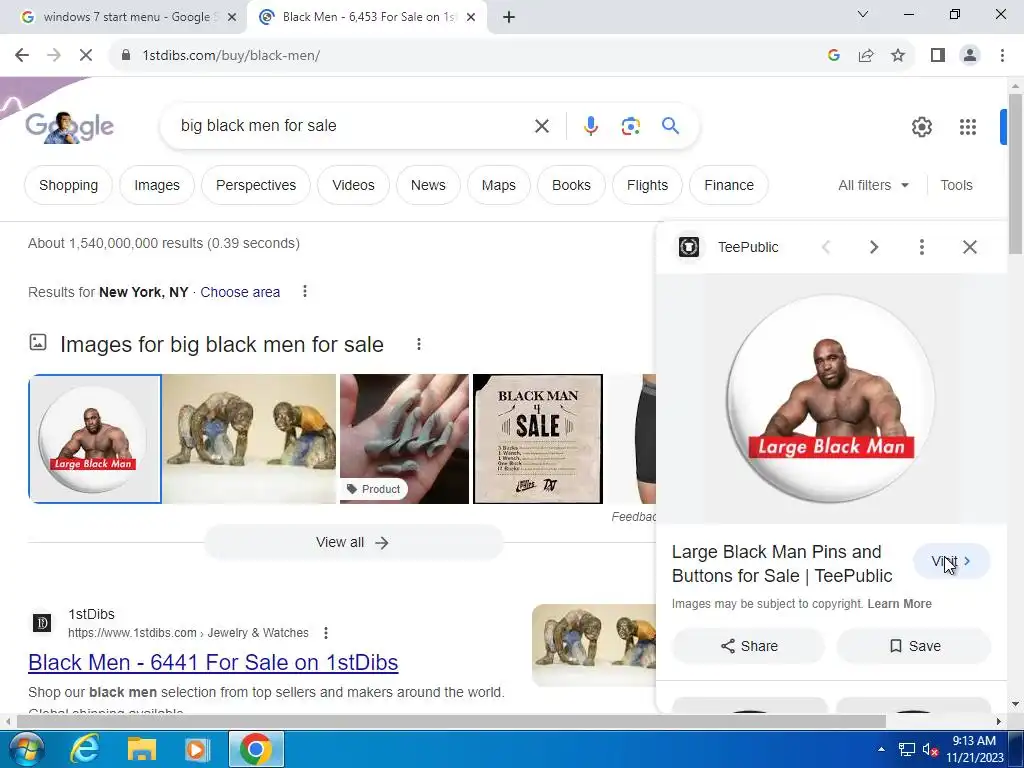1024x768 pixels.
Task: Share the image with the Share button
Action: [x=748, y=646]
